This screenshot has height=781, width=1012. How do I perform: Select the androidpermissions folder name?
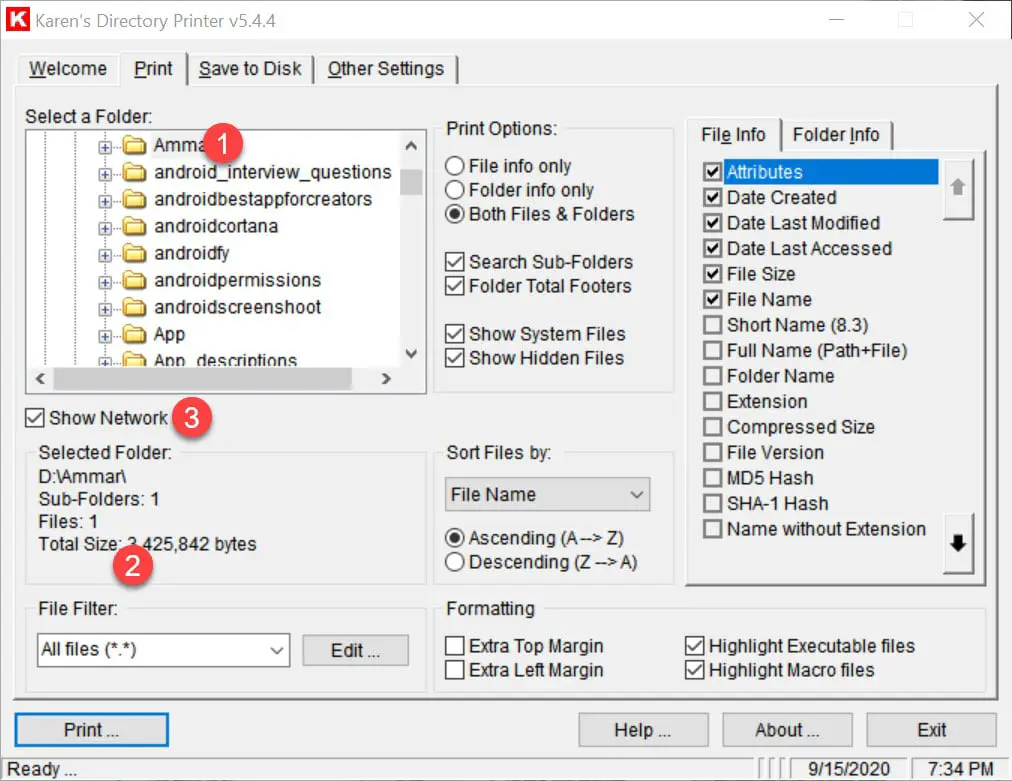pyautogui.click(x=238, y=281)
